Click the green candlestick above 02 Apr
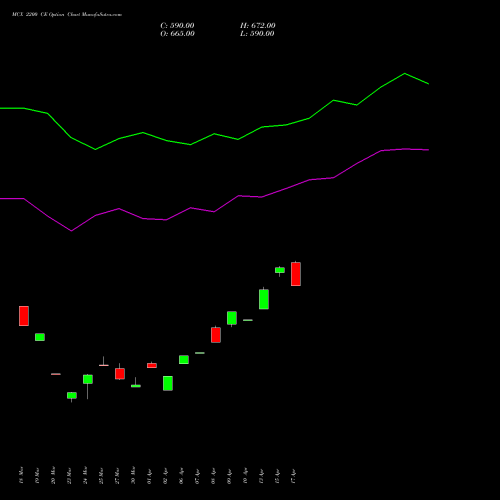The height and width of the screenshot is (500, 500). 168,383
